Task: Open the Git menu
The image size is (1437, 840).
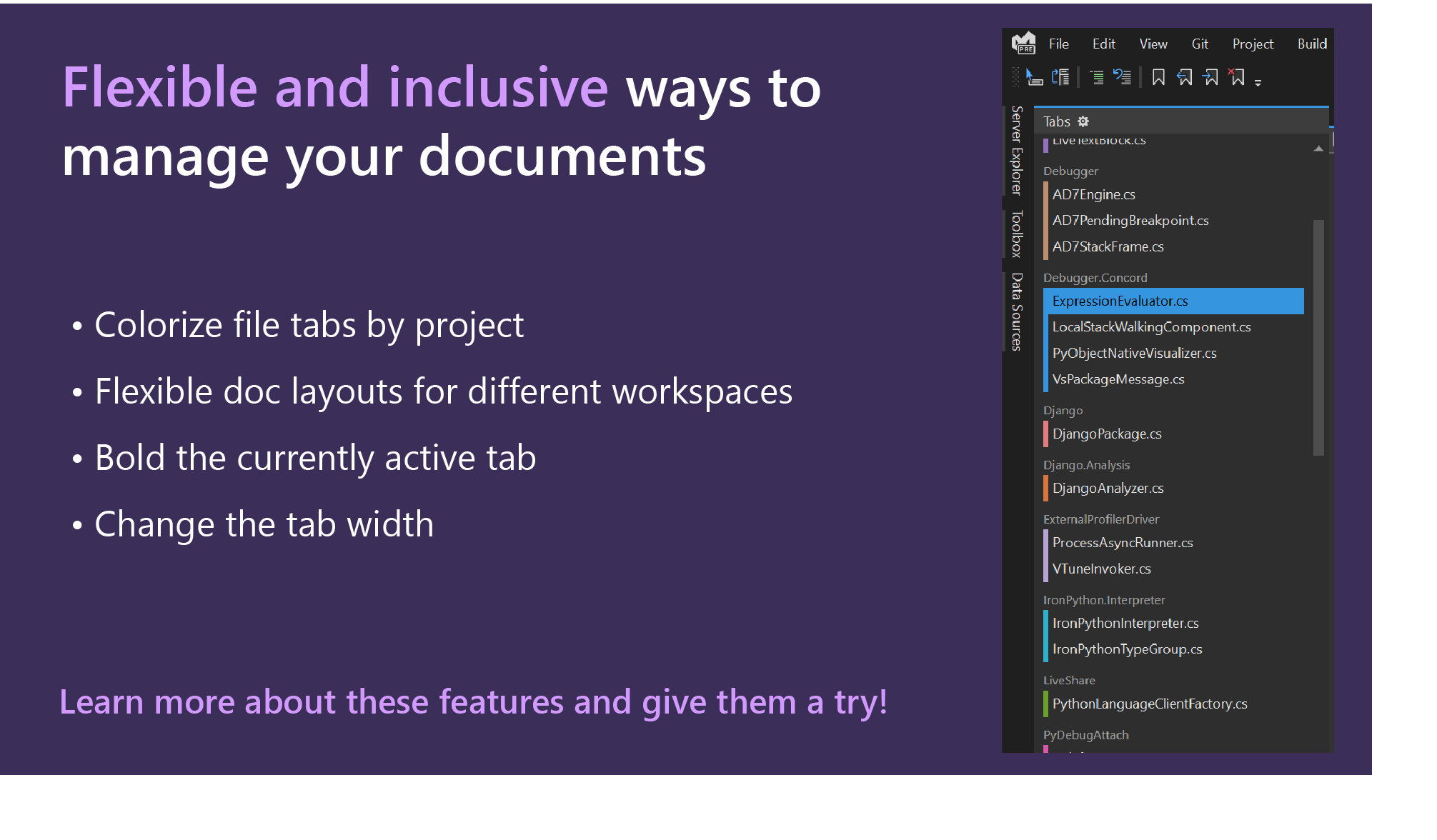Action: click(x=1200, y=44)
